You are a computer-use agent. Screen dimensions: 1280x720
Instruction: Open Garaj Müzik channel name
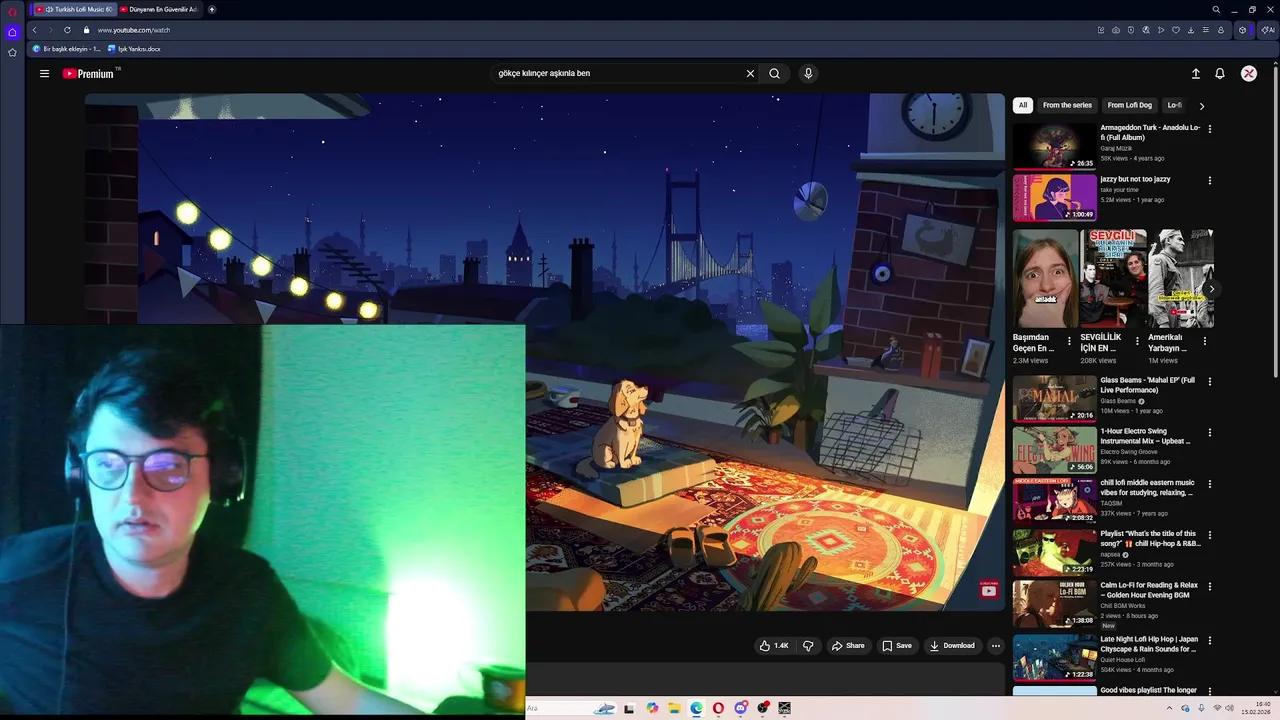pos(1116,148)
